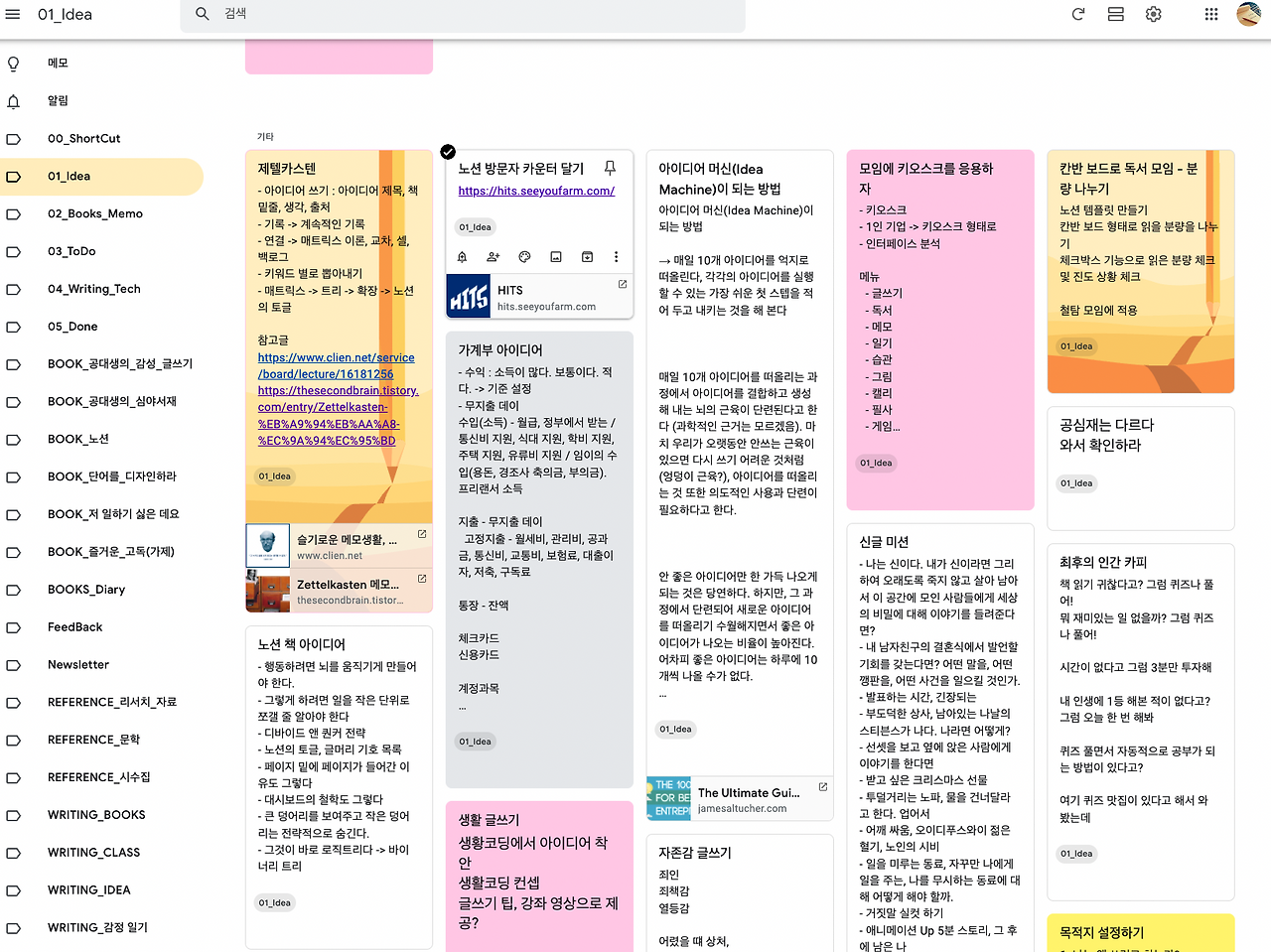
Task: Open The Ultimate Gui preview external icon
Action: 823,787
